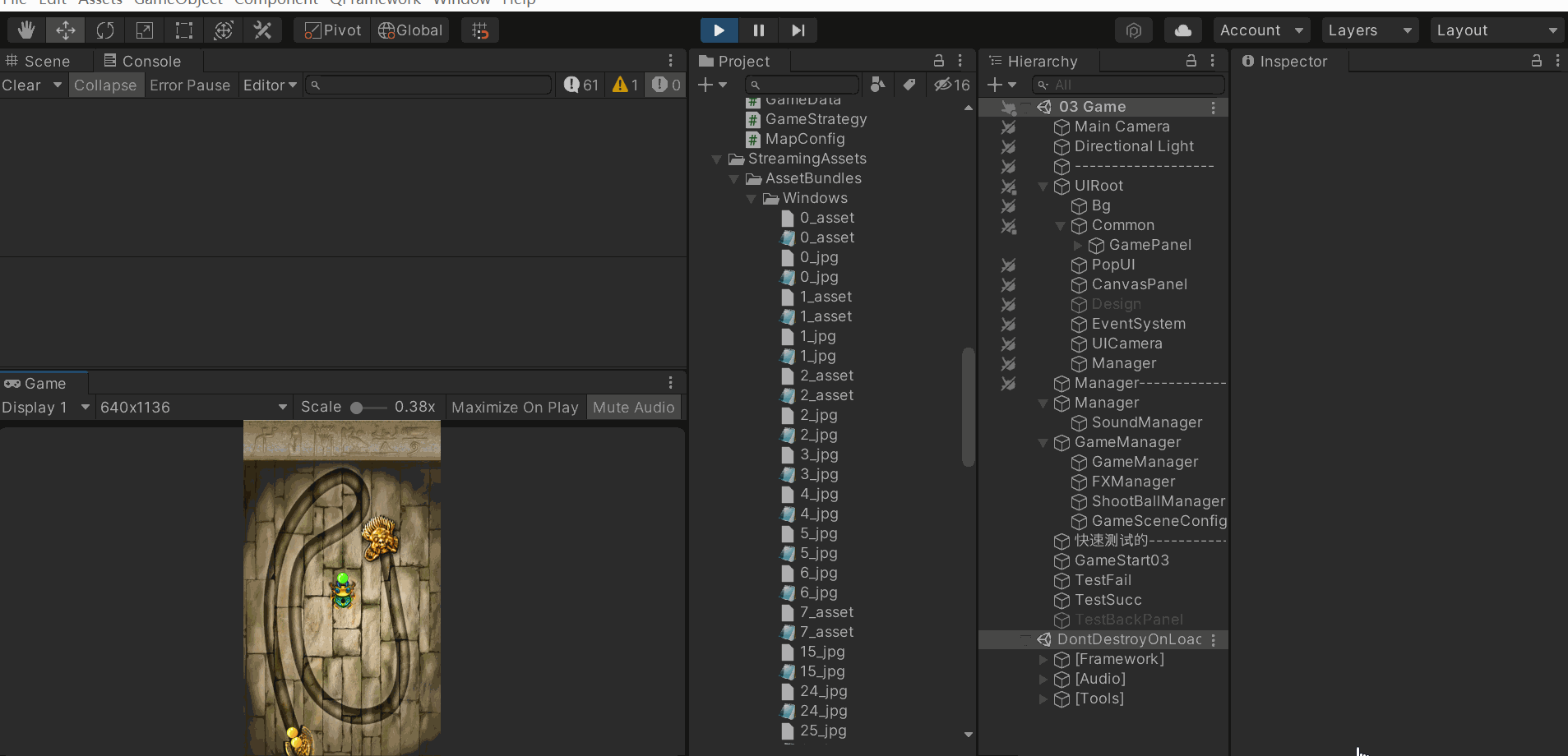Step forward one frame
The width and height of the screenshot is (1568, 756).
pos(798,30)
